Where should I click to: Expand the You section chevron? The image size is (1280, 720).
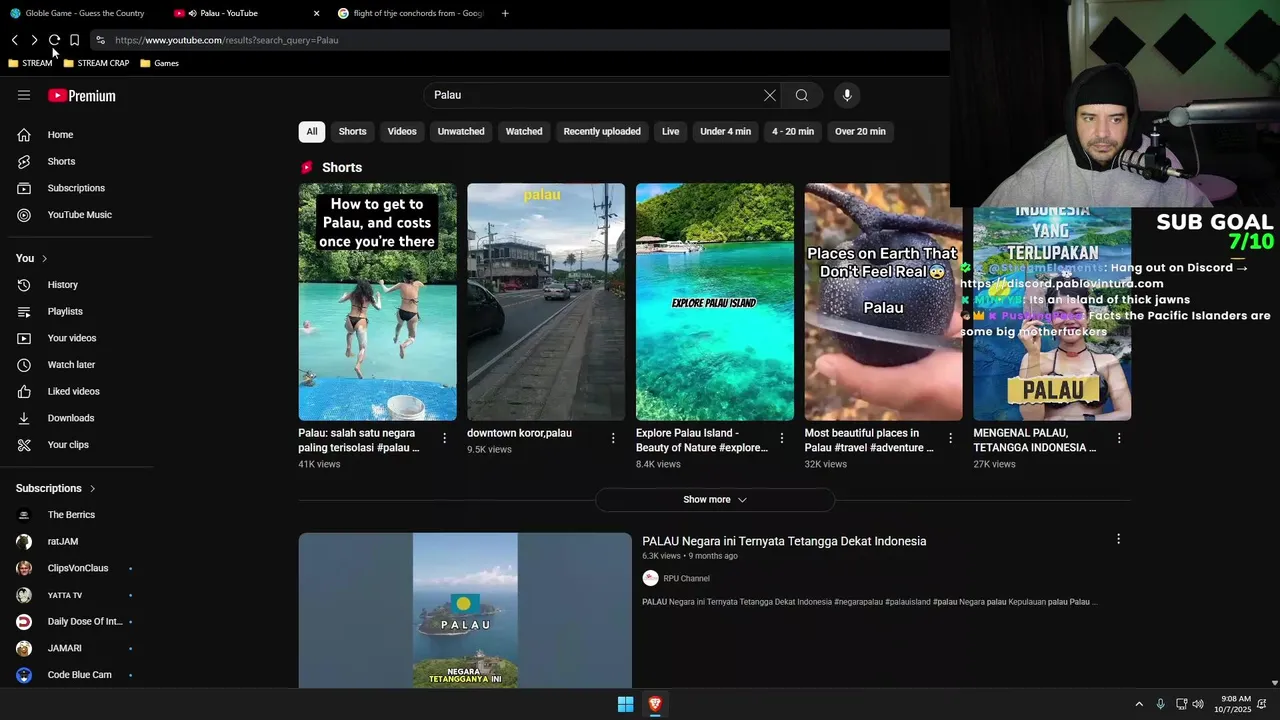tap(44, 258)
